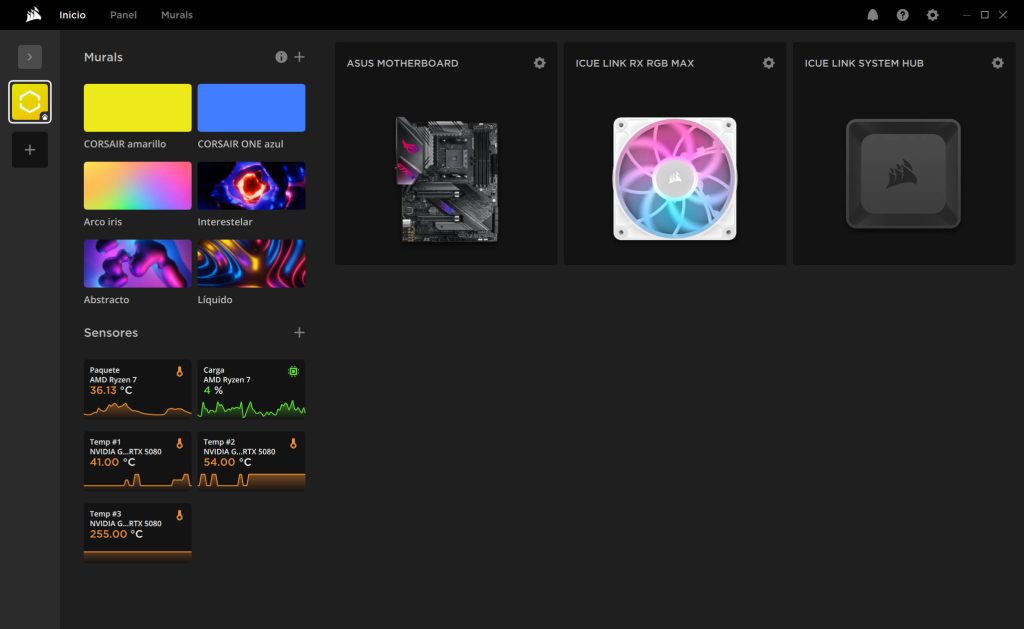The image size is (1024, 629).
Task: Select the Arco iris gradient mural
Action: [138, 185]
